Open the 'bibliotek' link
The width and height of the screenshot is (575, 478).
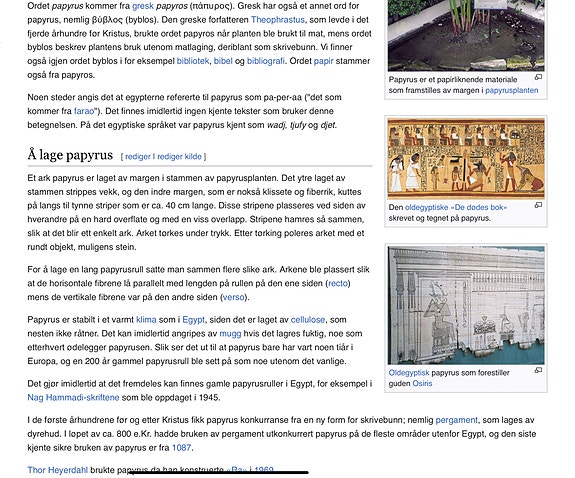[x=193, y=61]
